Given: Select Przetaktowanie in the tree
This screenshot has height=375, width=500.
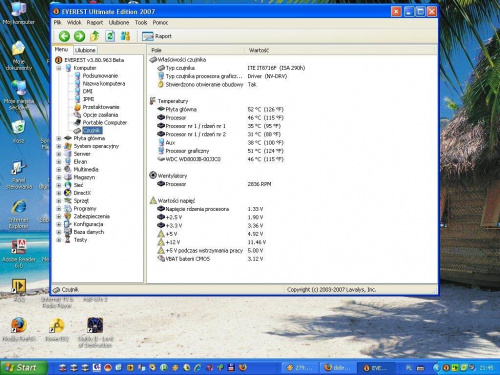Looking at the screenshot, I should tap(101, 107).
